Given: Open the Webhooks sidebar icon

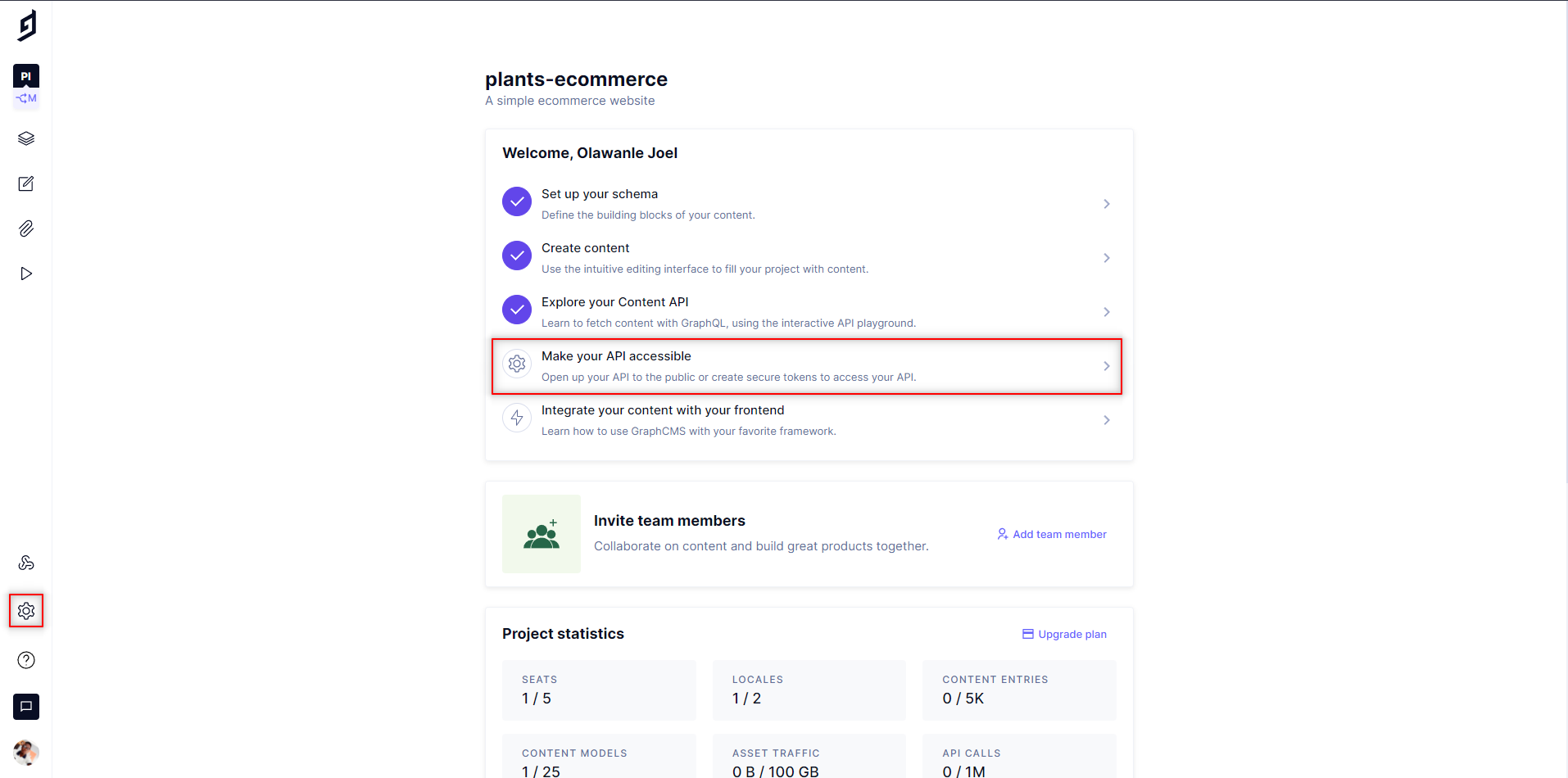Looking at the screenshot, I should point(25,563).
